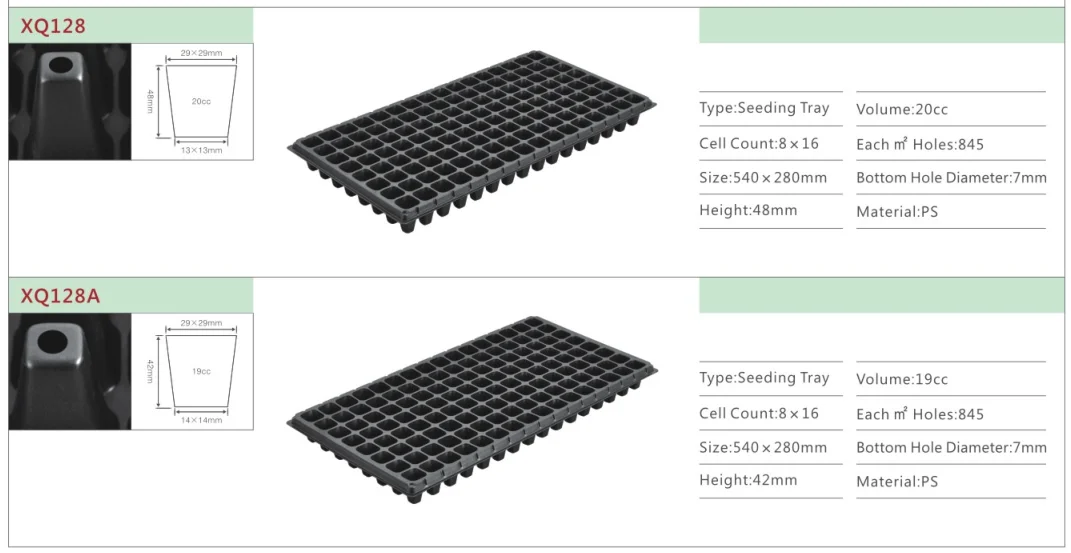Click XQ128A Height:42mm specification

tap(770, 480)
